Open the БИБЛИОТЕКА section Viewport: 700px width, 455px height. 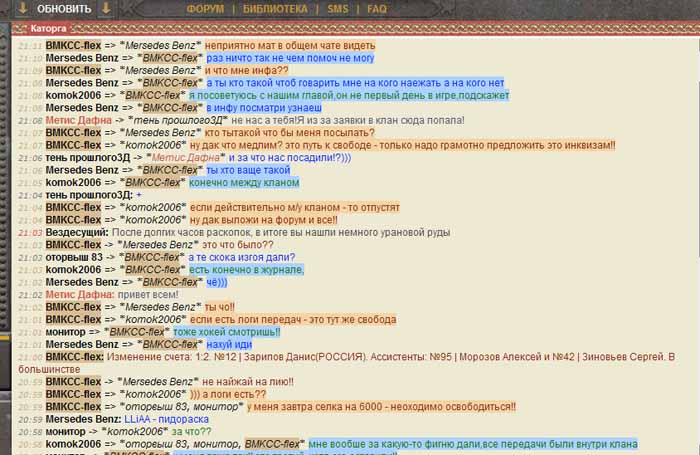coord(278,9)
